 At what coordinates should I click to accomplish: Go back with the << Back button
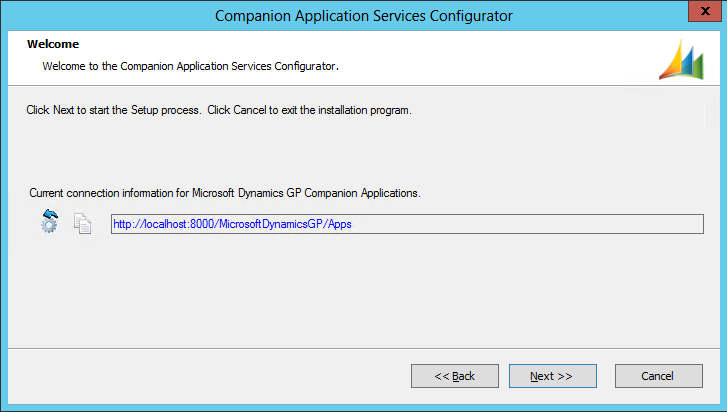pos(455,376)
